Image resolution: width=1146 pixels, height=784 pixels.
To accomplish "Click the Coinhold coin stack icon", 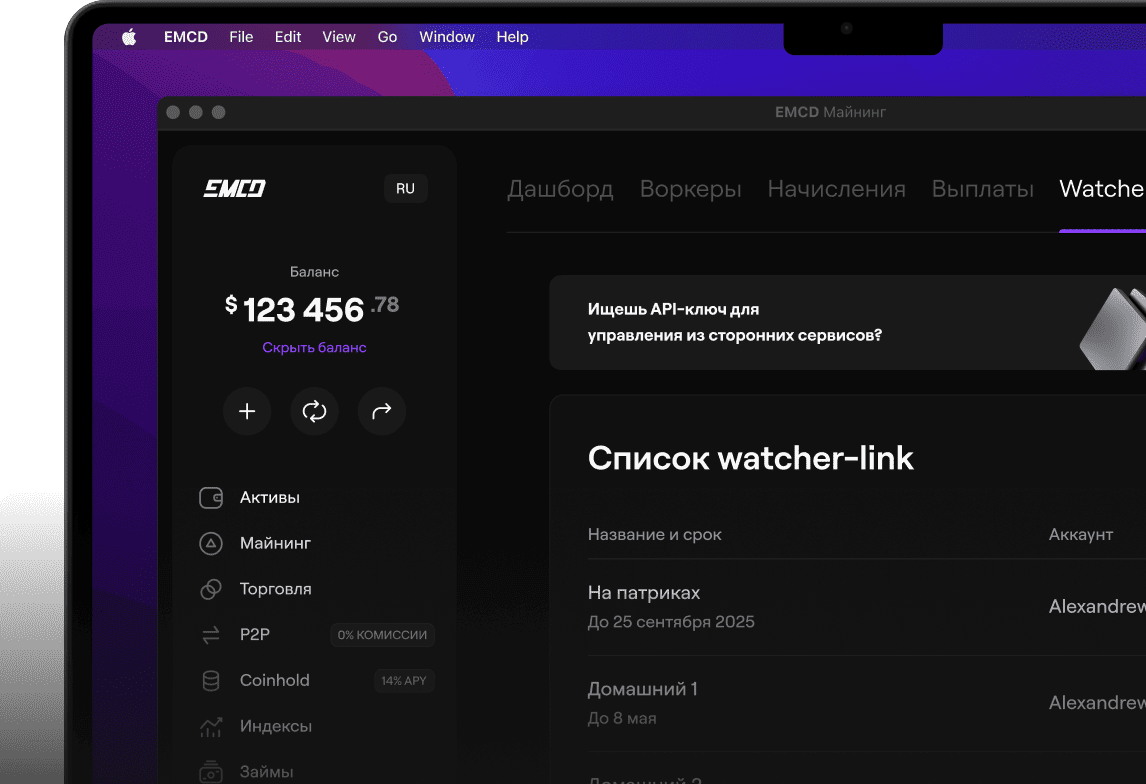I will click(211, 681).
